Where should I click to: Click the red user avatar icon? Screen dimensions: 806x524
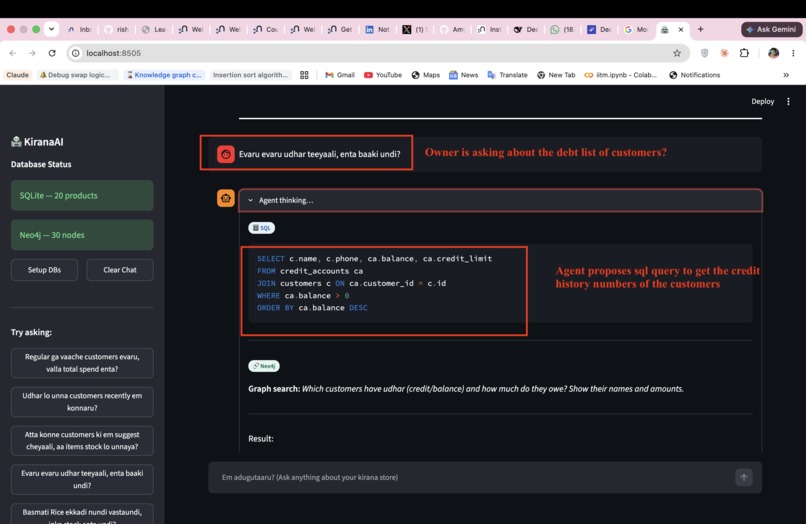(x=226, y=154)
